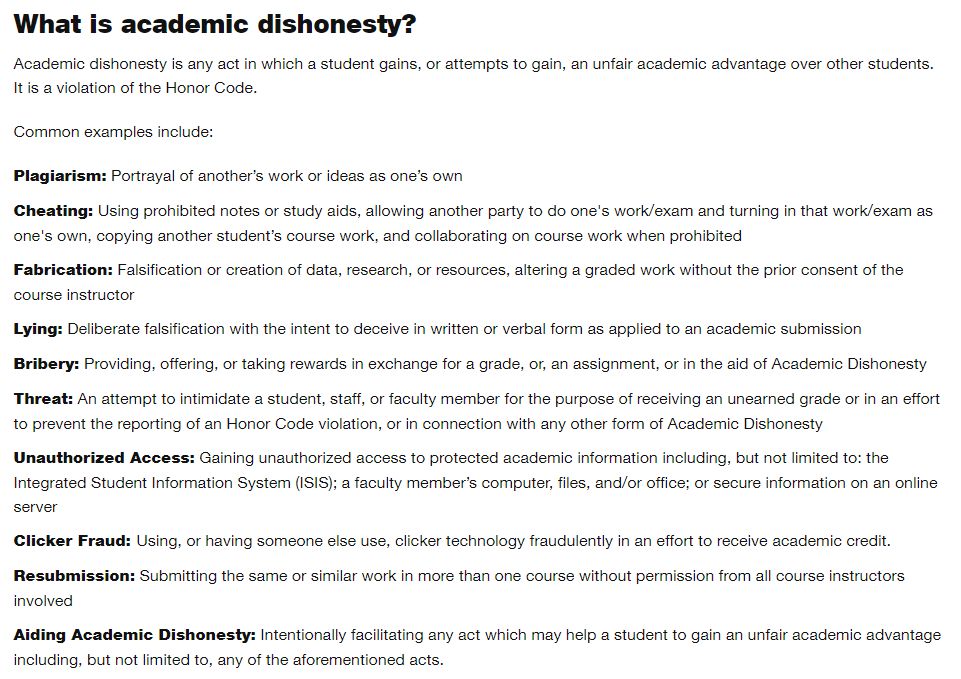
Task: Select the bold "Resubmission:" term
Action: pyautogui.click(x=74, y=576)
